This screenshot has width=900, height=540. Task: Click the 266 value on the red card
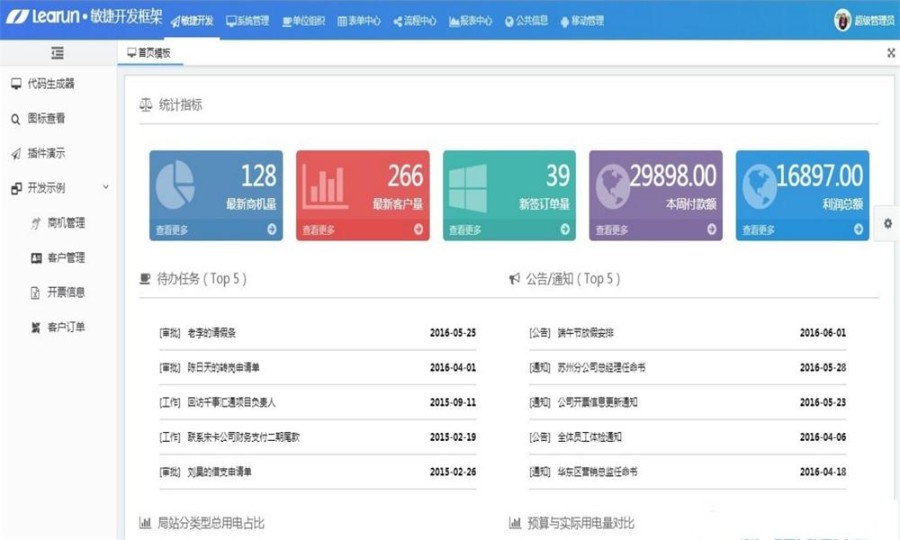point(405,176)
